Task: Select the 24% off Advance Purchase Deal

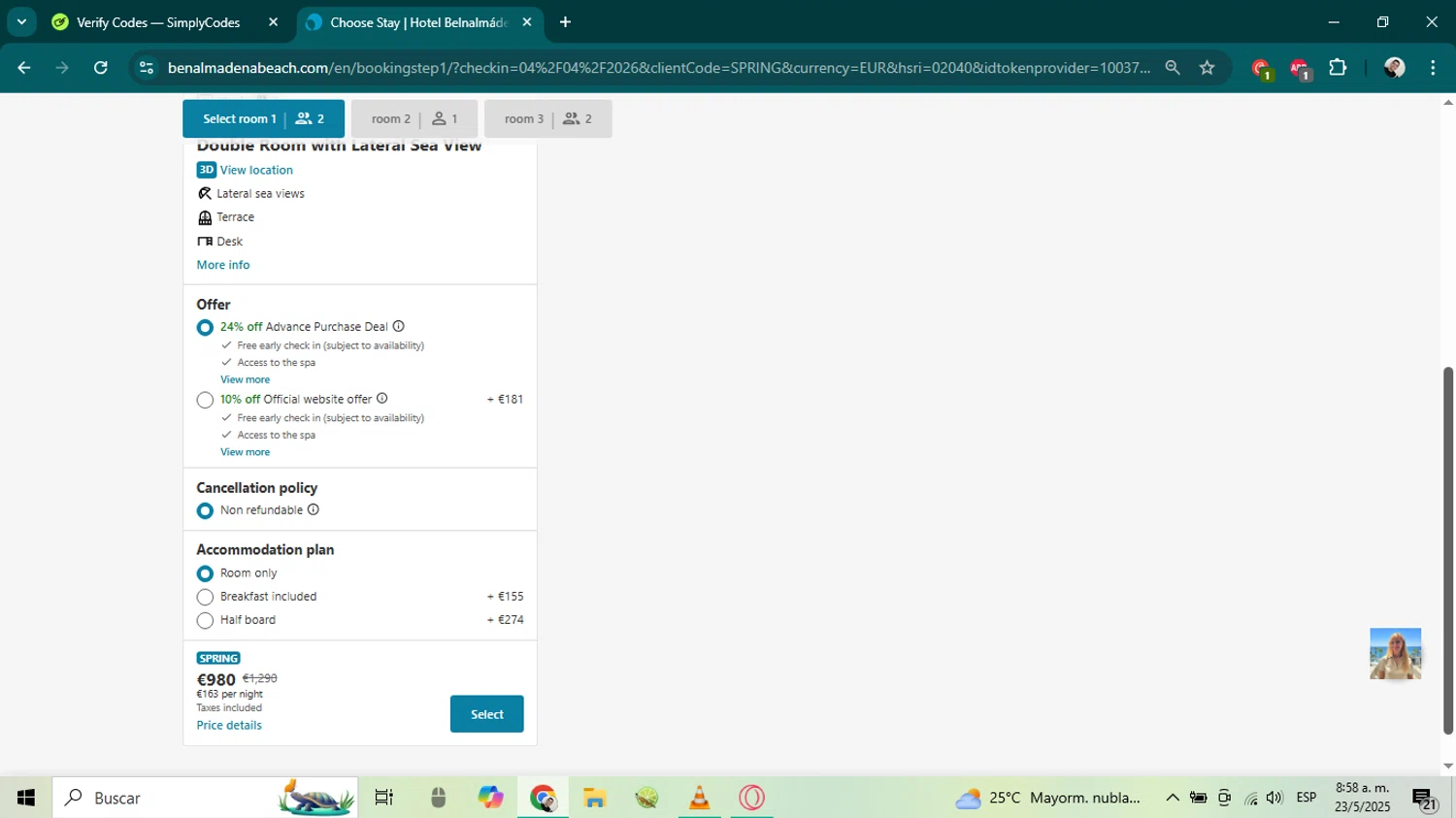Action: (x=205, y=328)
